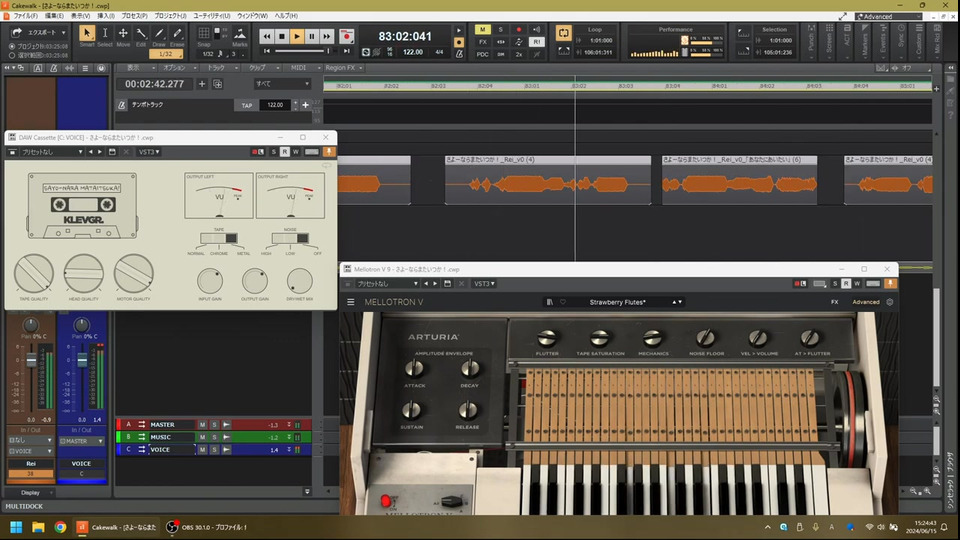This screenshot has height=540, width=960.
Task: Open Mellotron FX panel
Action: pyautogui.click(x=834, y=302)
